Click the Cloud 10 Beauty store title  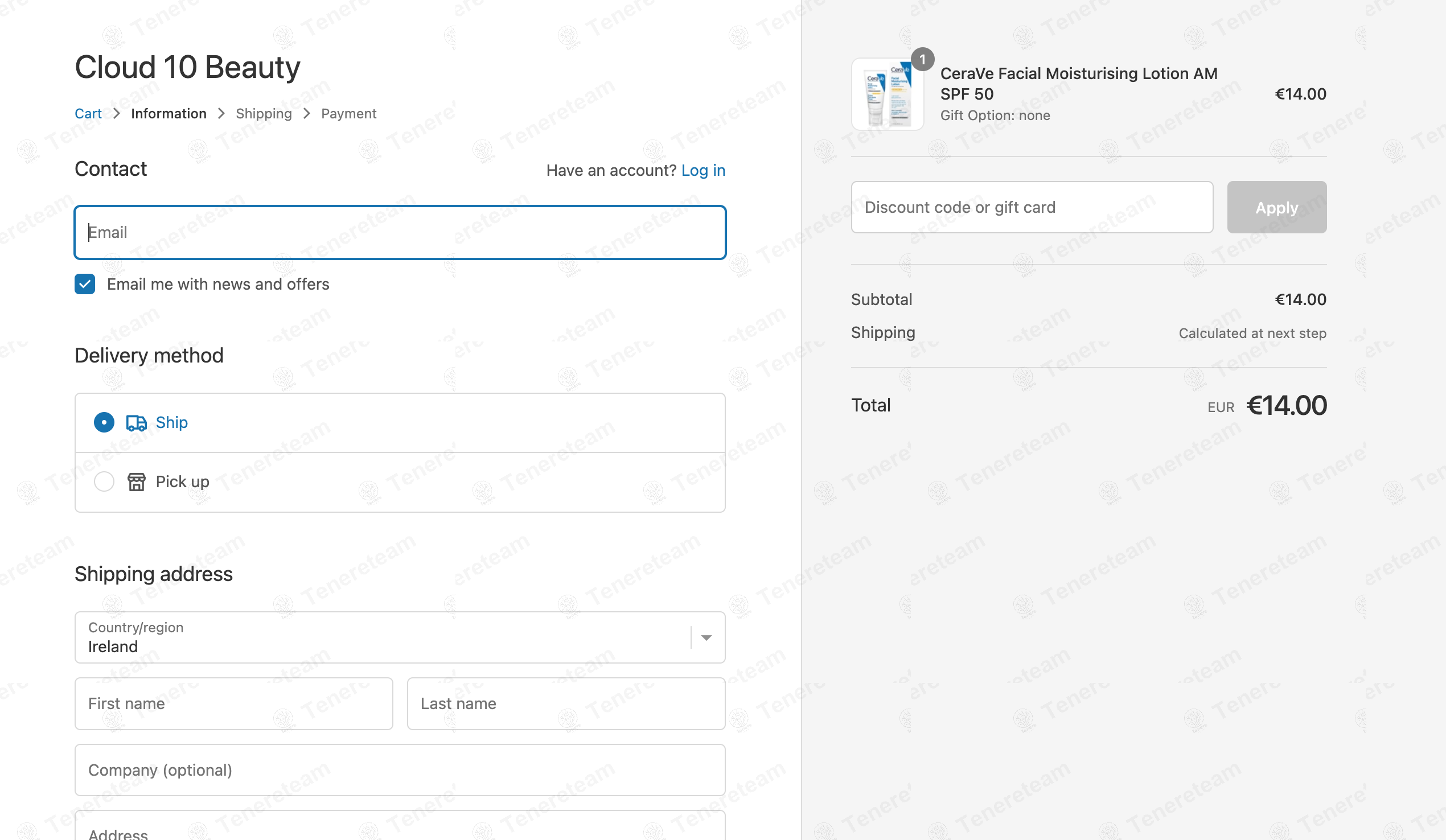(188, 67)
